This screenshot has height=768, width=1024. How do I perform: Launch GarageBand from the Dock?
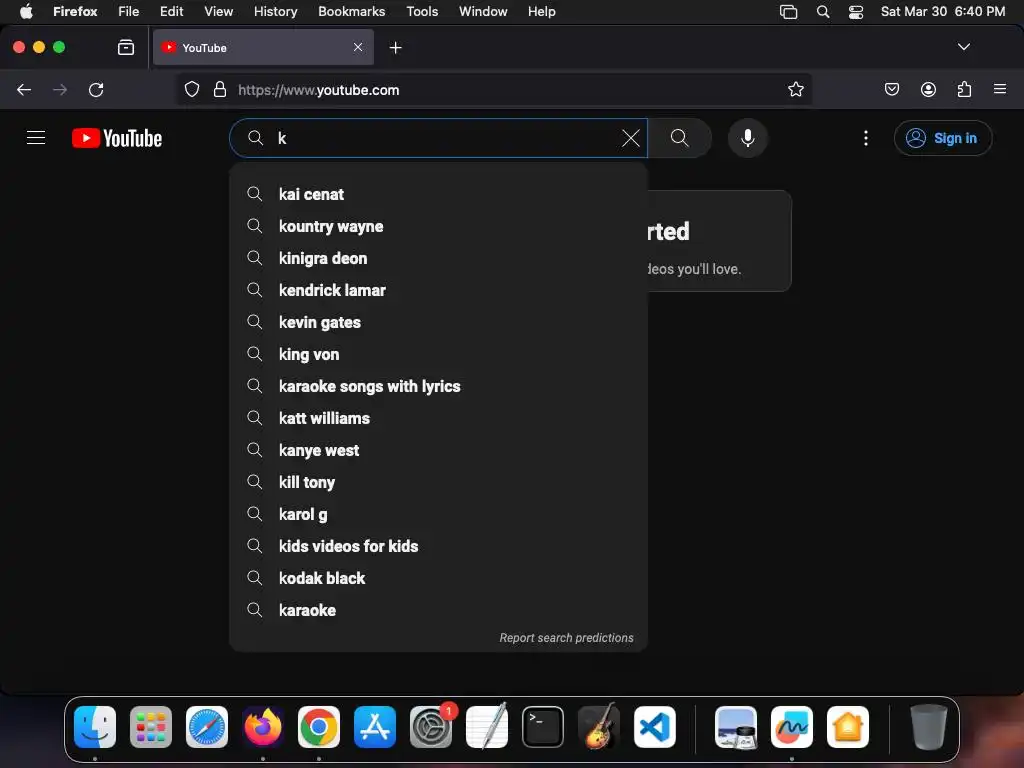(599, 726)
